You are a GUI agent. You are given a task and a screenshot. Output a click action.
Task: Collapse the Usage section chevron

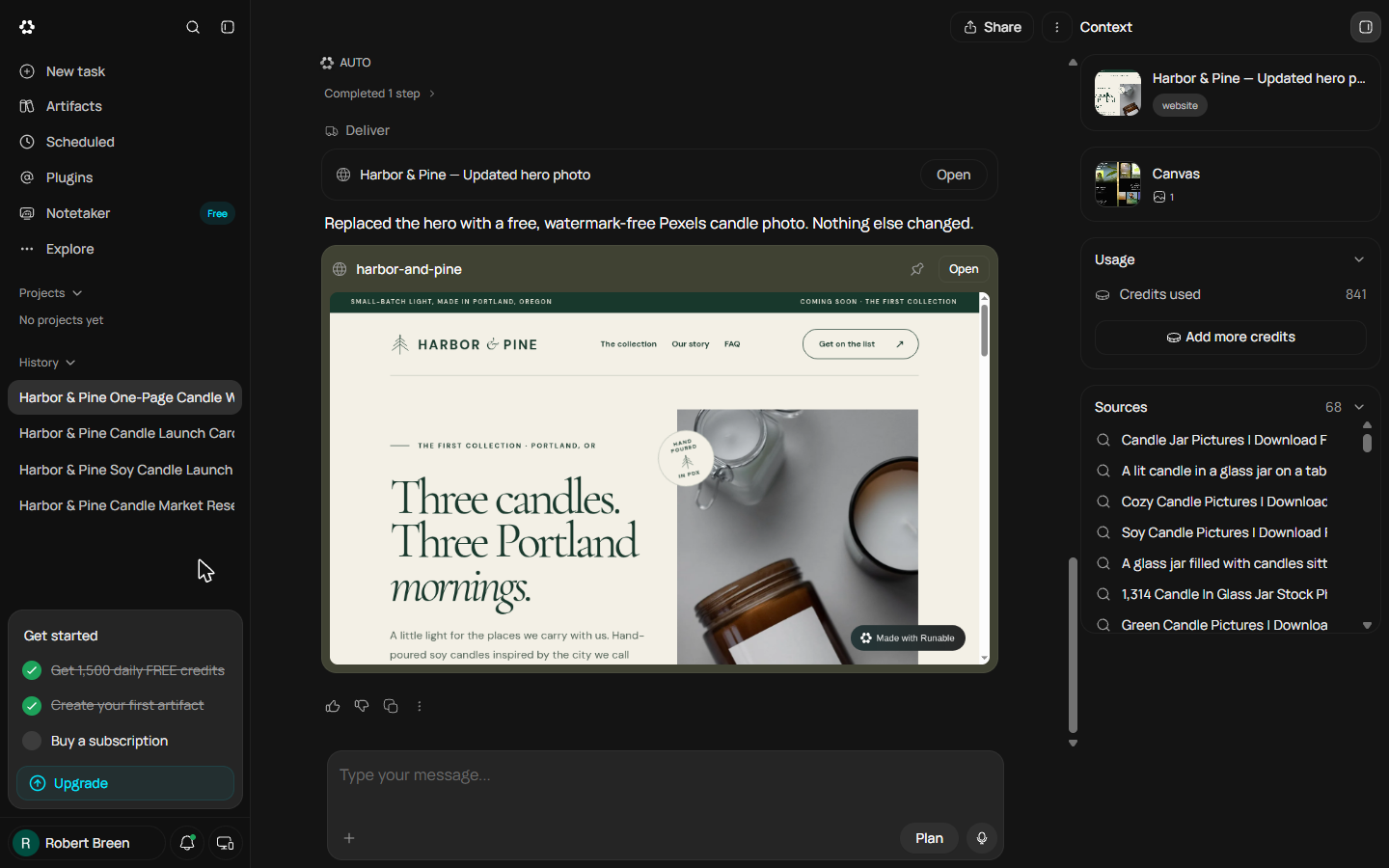point(1359,259)
